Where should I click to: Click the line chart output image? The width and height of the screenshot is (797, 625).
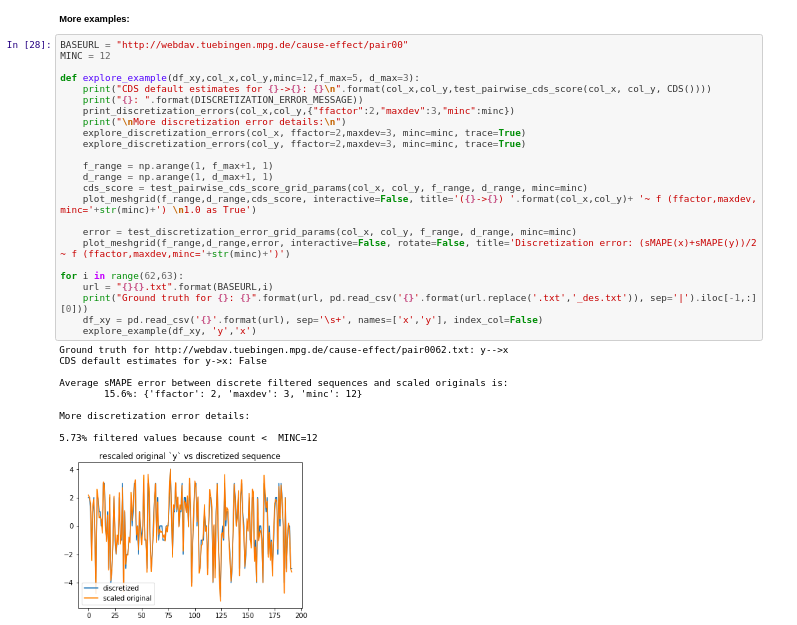(184, 535)
